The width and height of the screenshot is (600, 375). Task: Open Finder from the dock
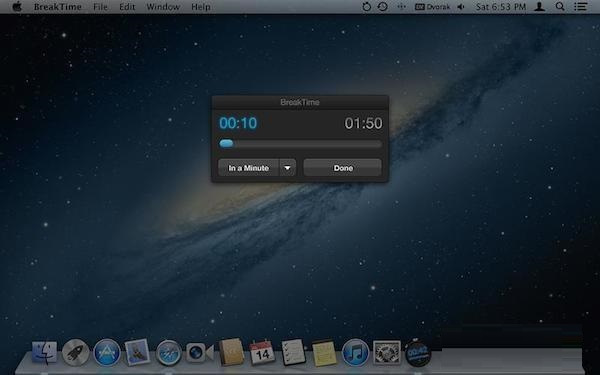point(44,352)
